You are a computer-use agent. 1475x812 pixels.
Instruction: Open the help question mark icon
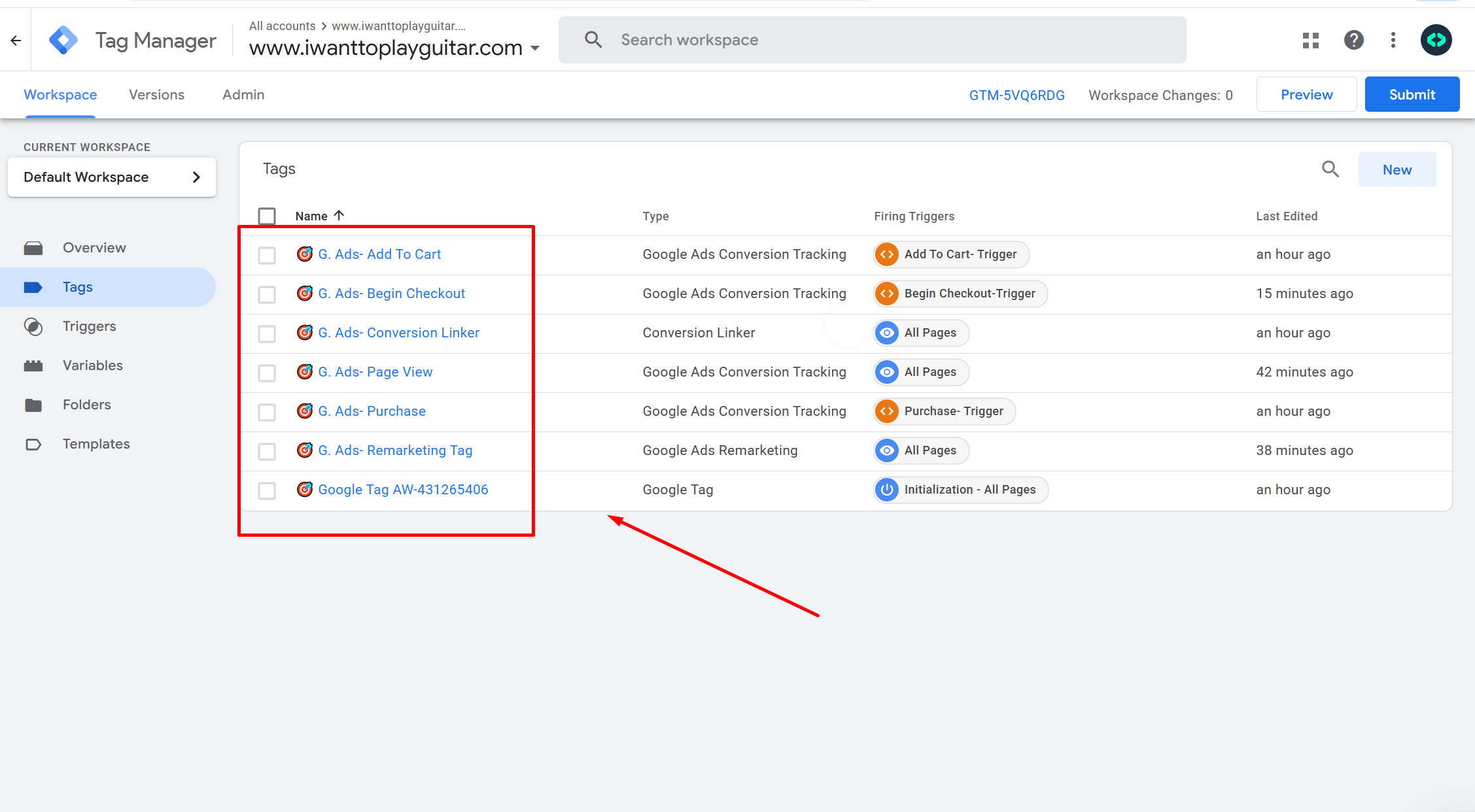(x=1353, y=41)
